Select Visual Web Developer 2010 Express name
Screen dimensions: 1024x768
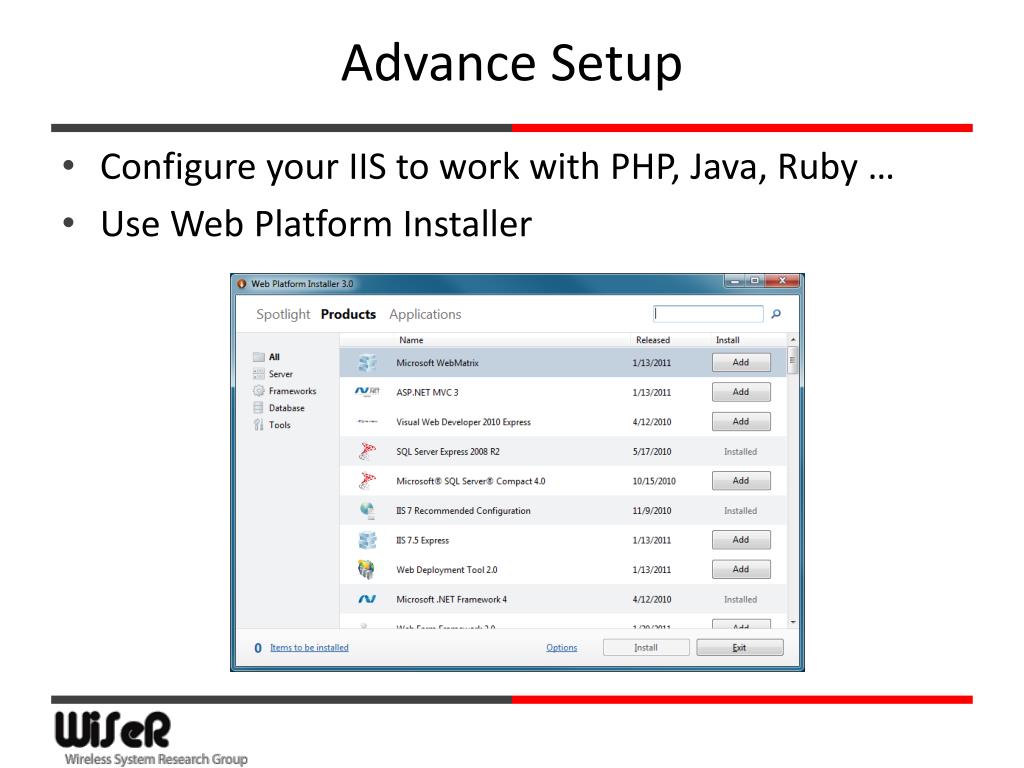point(463,422)
